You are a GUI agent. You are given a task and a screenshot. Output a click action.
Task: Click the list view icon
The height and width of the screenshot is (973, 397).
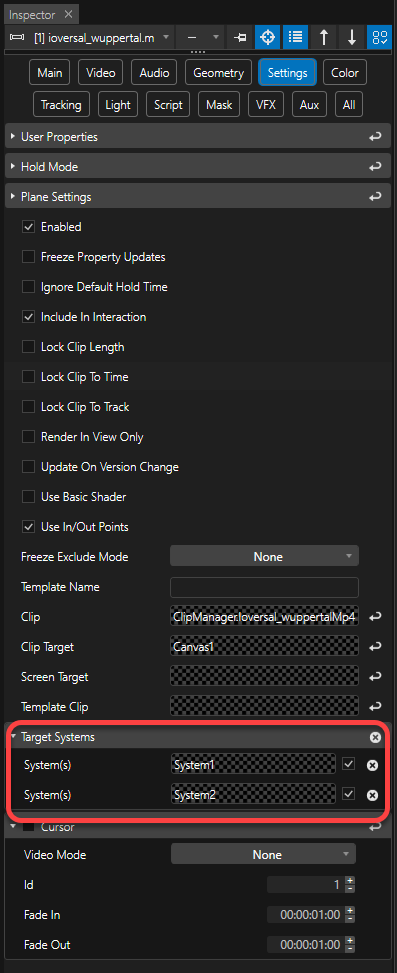click(x=295, y=37)
